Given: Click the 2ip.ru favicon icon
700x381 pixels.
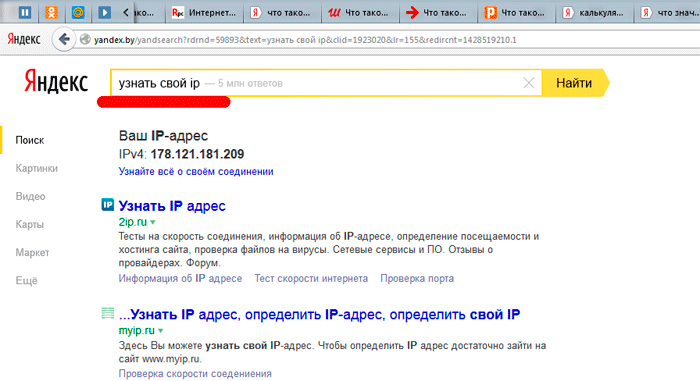Looking at the screenshot, I should [108, 205].
